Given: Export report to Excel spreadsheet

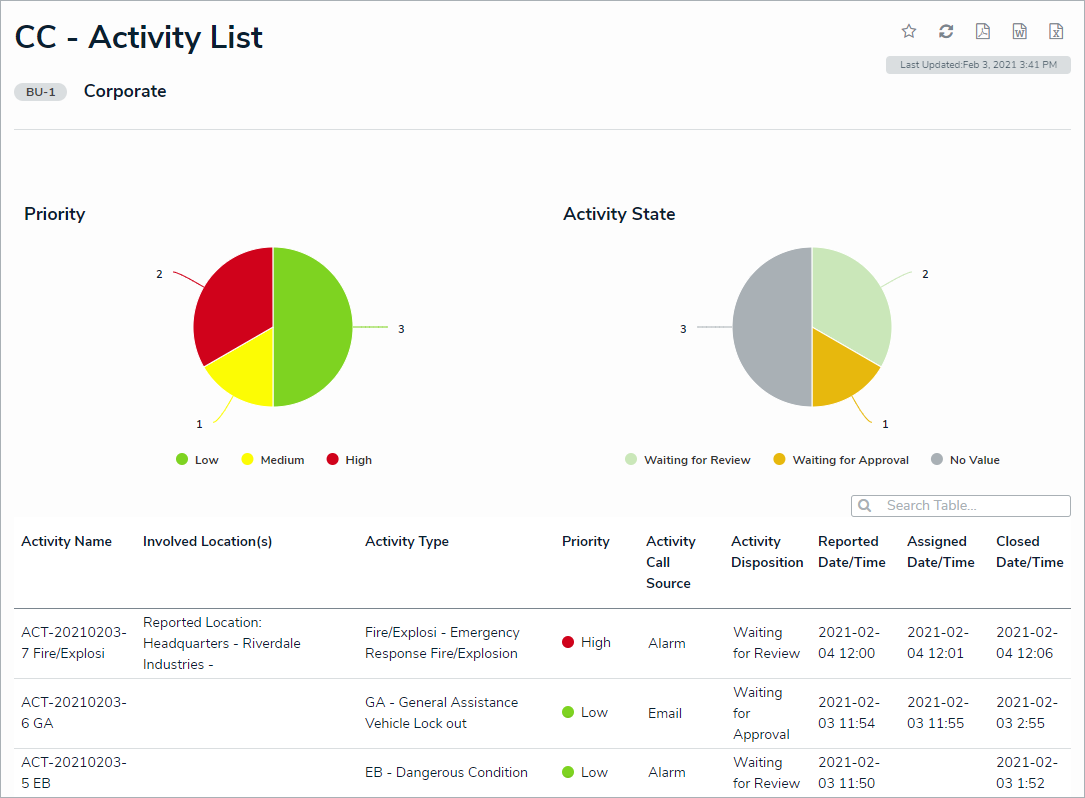Looking at the screenshot, I should 1056,31.
